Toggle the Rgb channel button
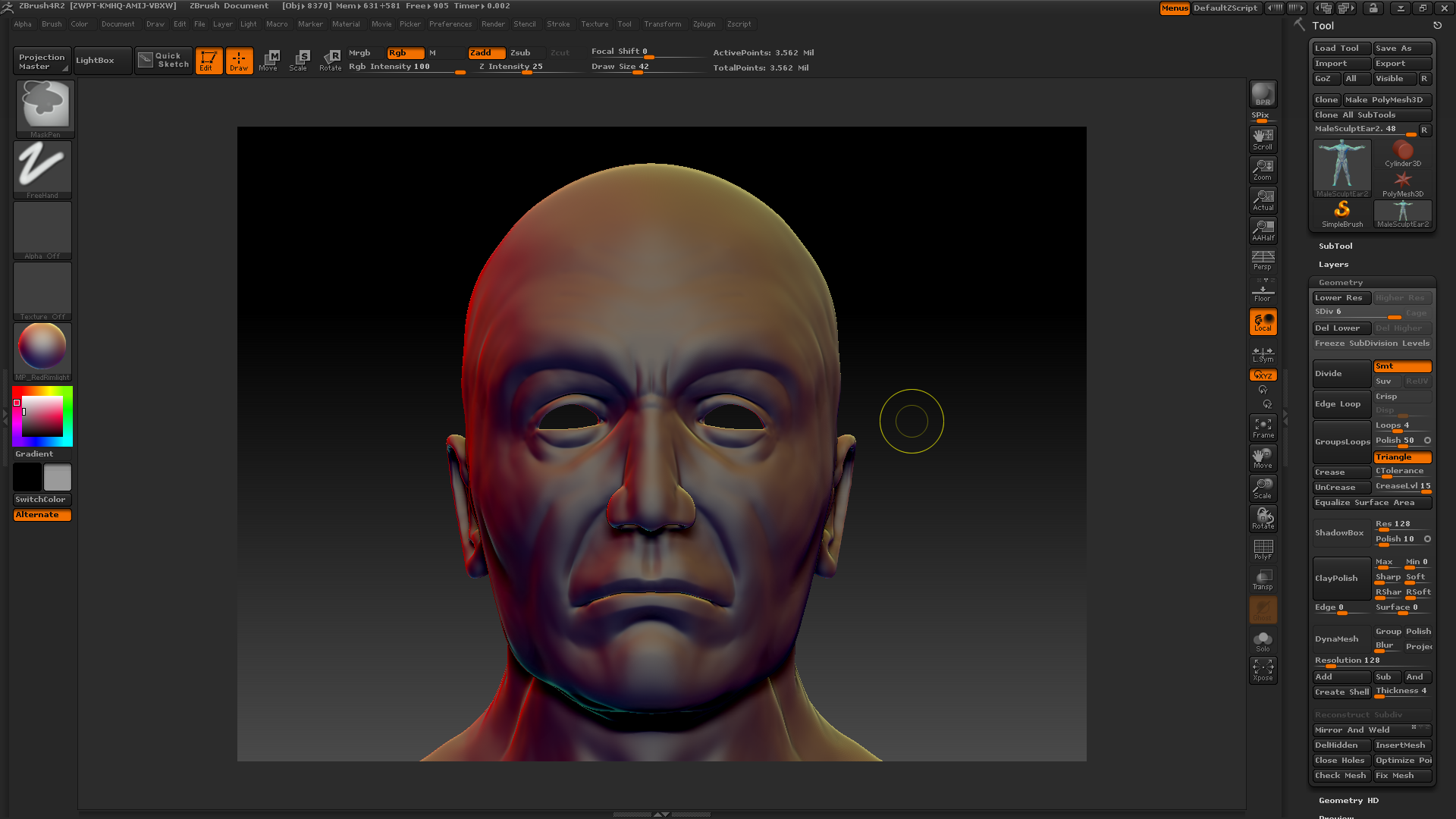The image size is (1456, 819). 405,53
